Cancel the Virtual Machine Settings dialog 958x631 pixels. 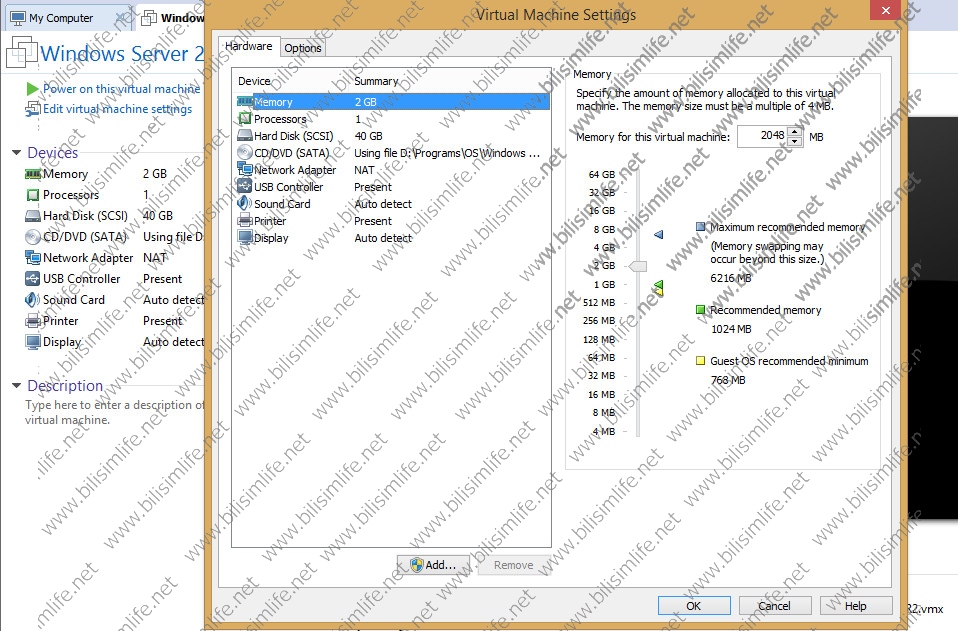click(x=775, y=606)
